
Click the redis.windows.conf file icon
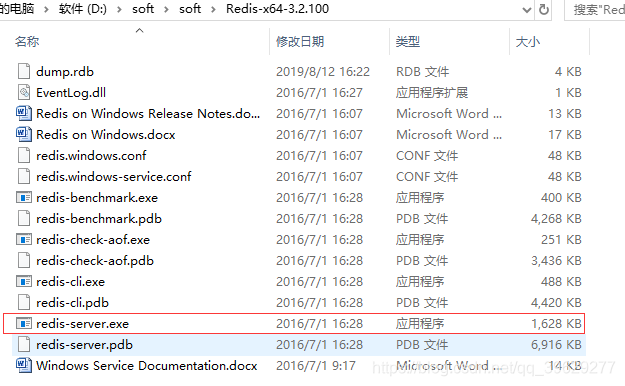point(24,156)
